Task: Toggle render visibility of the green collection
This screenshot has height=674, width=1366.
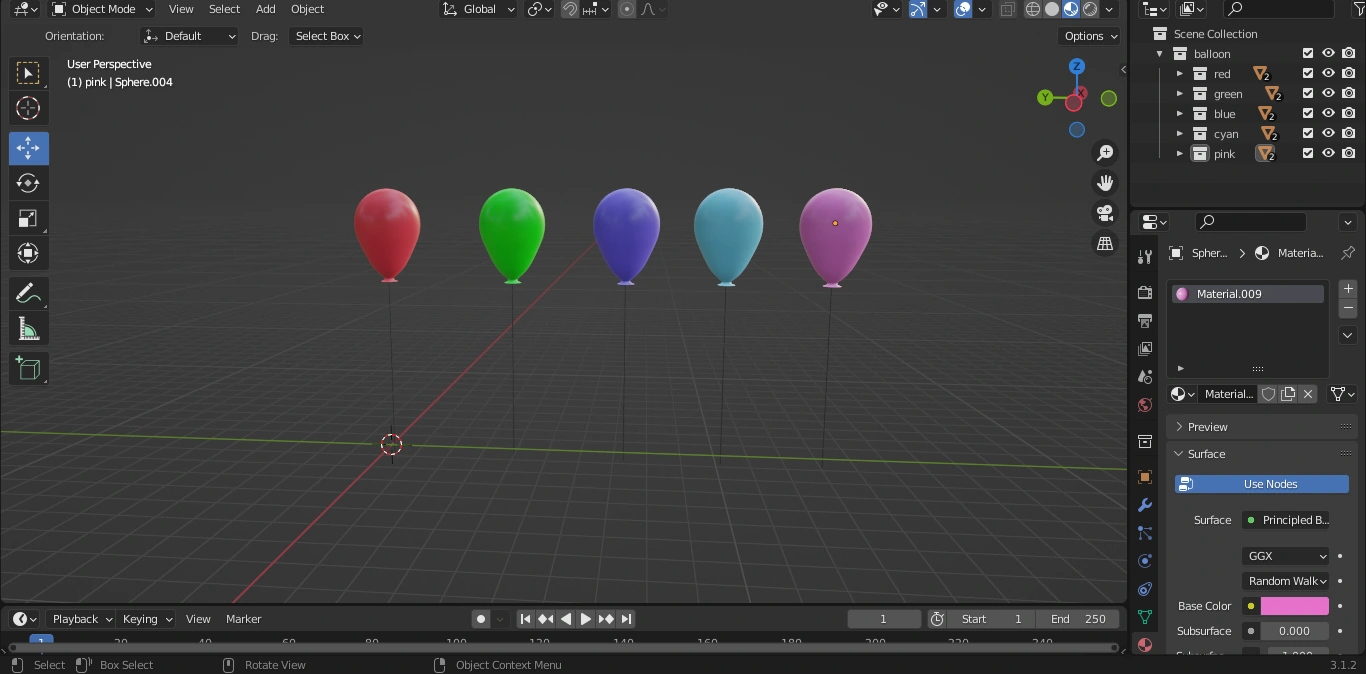Action: tap(1348, 93)
